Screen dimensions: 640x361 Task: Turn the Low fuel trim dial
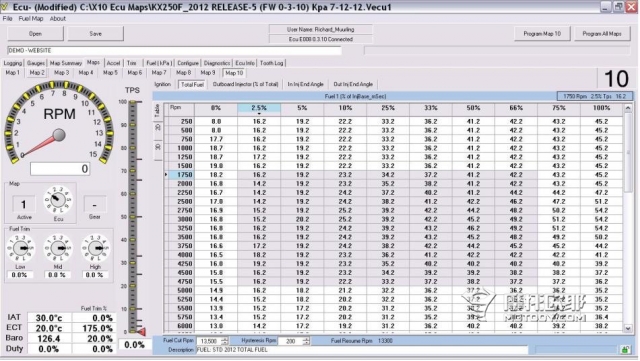pos(20,248)
